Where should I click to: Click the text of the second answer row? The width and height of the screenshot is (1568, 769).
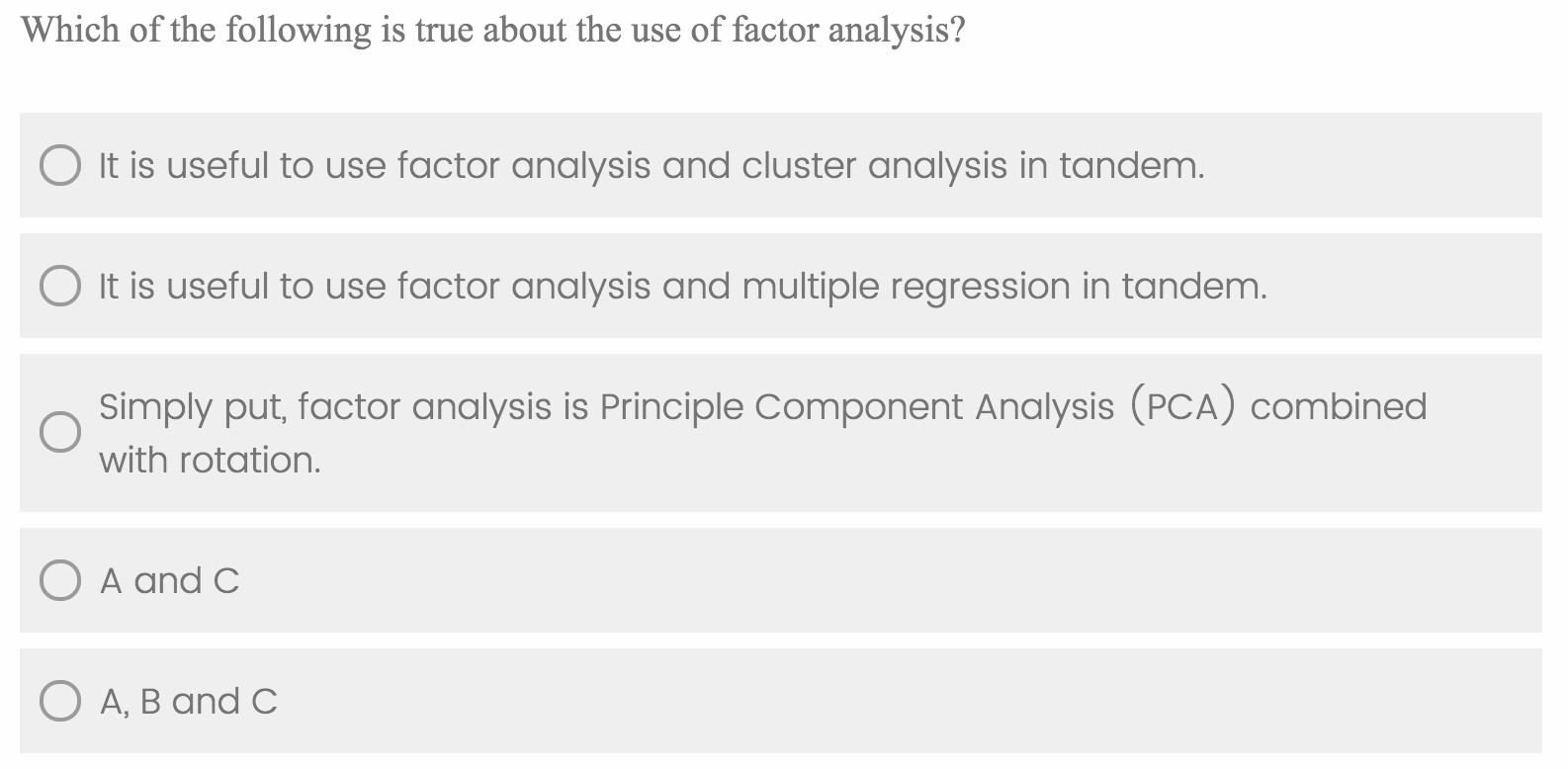(682, 287)
